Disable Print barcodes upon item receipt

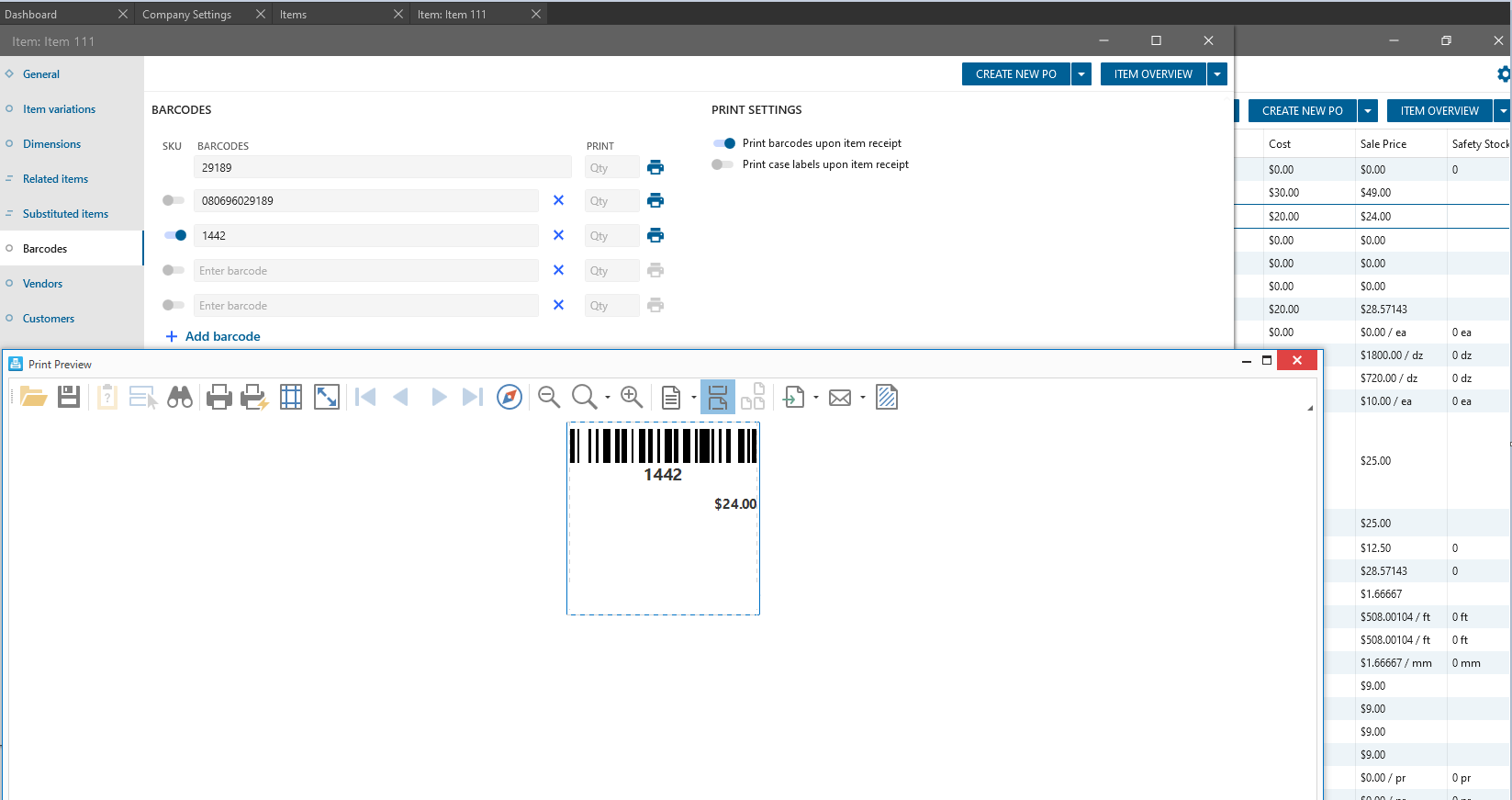point(723,143)
